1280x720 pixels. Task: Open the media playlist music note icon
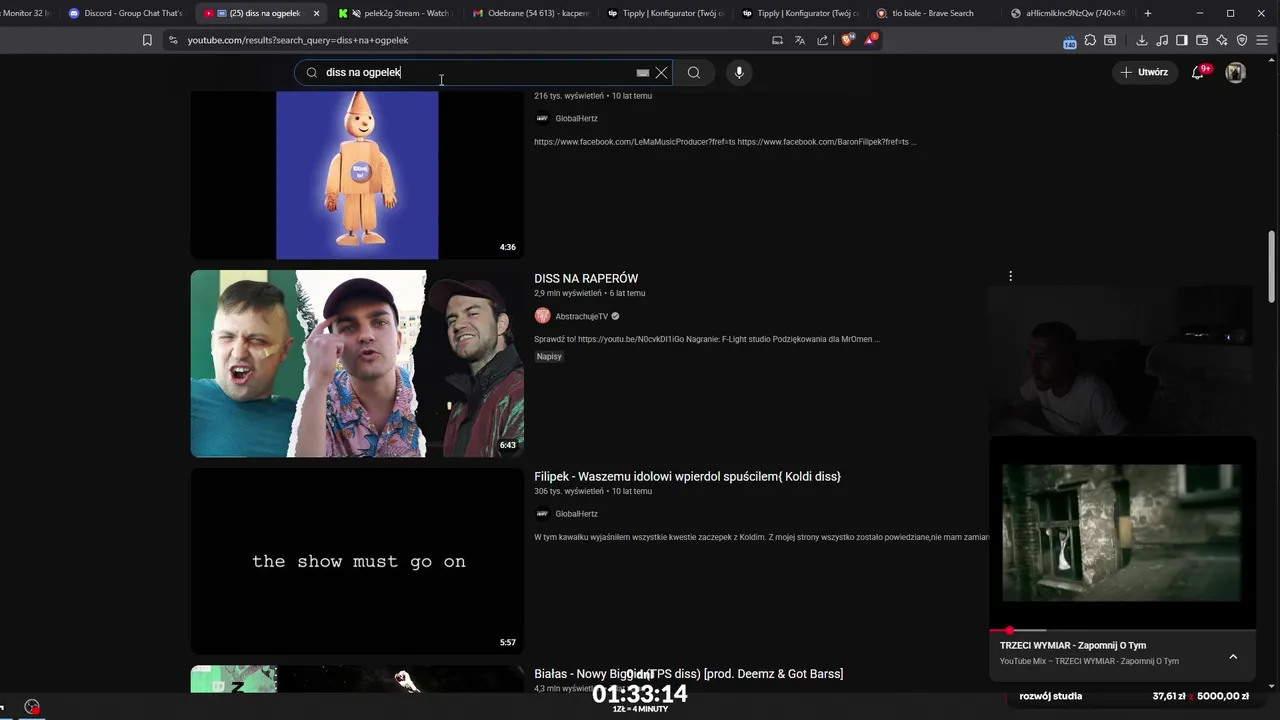pyautogui.click(x=1162, y=40)
